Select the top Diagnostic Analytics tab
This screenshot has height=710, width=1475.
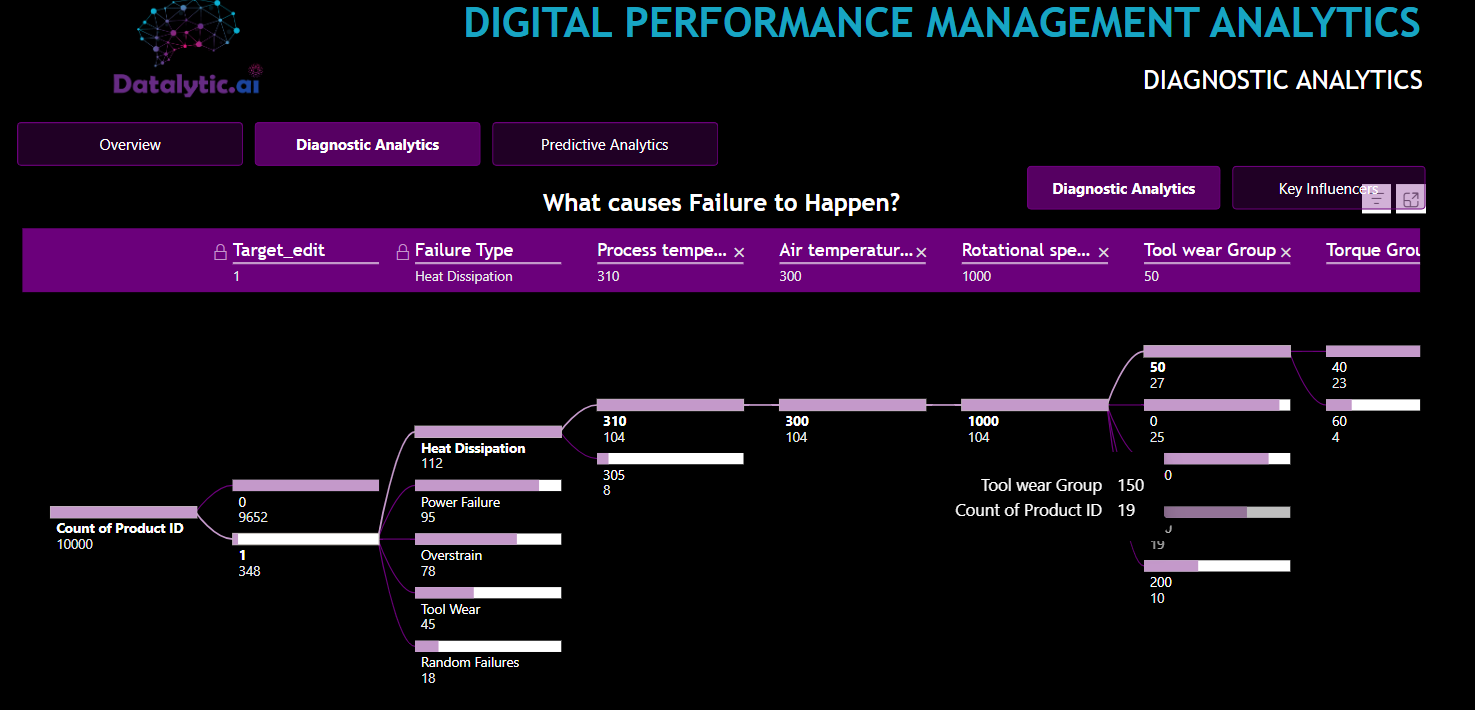(x=367, y=145)
